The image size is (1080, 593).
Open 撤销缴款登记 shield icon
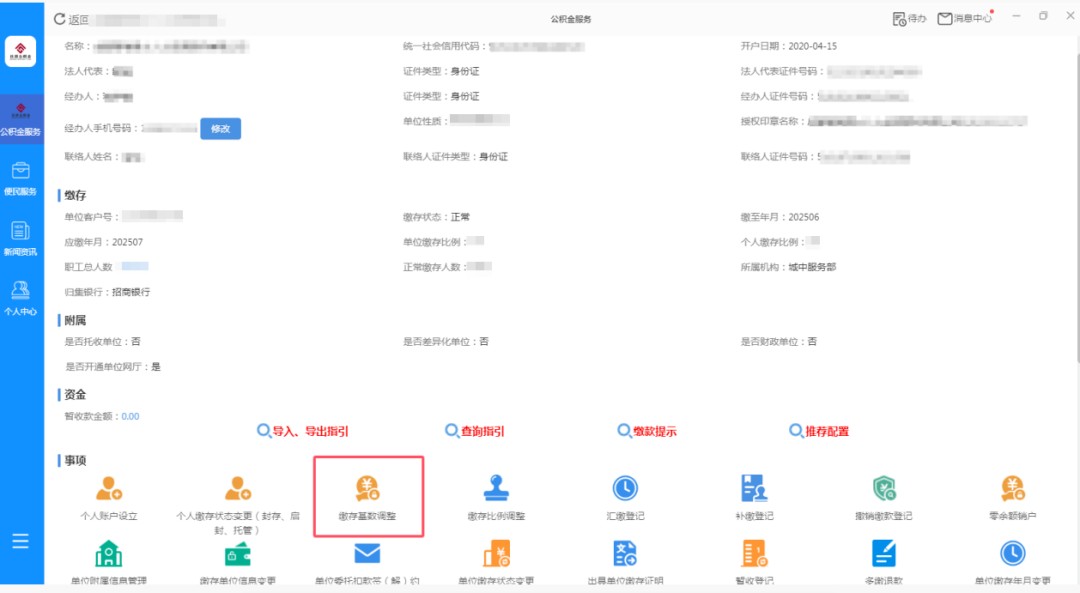[884, 488]
